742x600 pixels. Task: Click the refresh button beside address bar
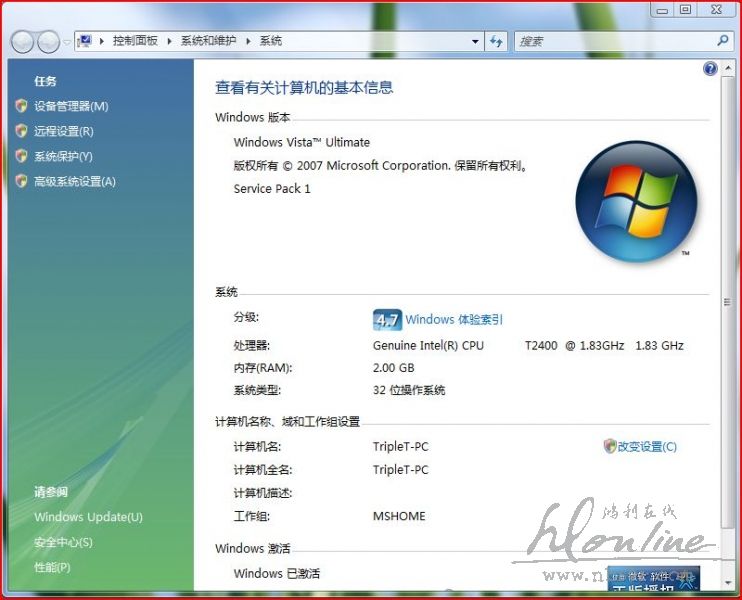pos(496,42)
